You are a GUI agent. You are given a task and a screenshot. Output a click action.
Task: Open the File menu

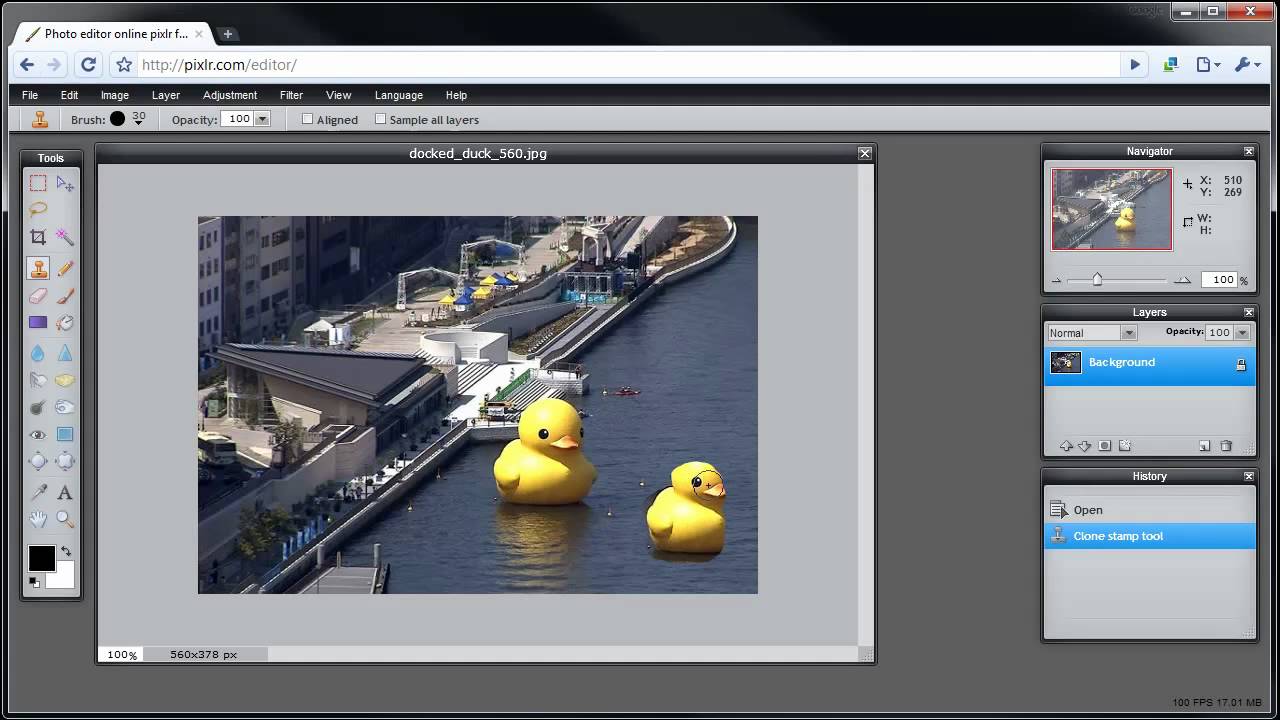[30, 95]
